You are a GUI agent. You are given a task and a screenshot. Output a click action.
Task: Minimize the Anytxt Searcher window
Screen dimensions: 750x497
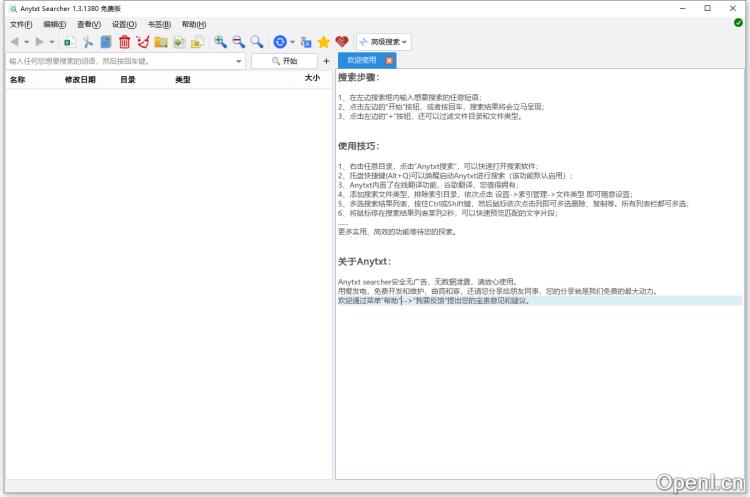683,9
